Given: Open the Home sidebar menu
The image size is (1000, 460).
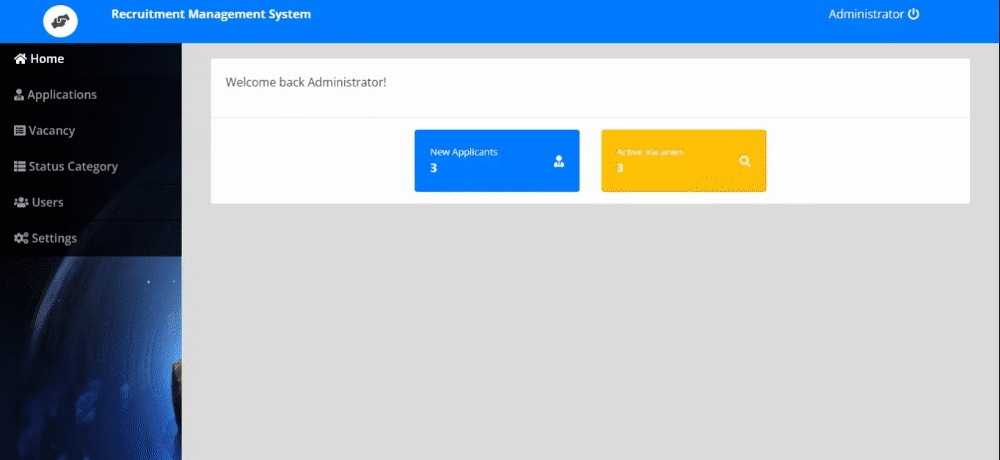Looking at the screenshot, I should click(x=91, y=59).
